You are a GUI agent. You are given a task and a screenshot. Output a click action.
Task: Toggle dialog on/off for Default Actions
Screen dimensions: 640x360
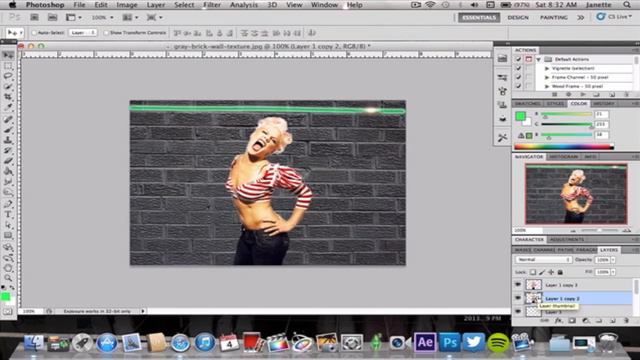pyautogui.click(x=529, y=59)
